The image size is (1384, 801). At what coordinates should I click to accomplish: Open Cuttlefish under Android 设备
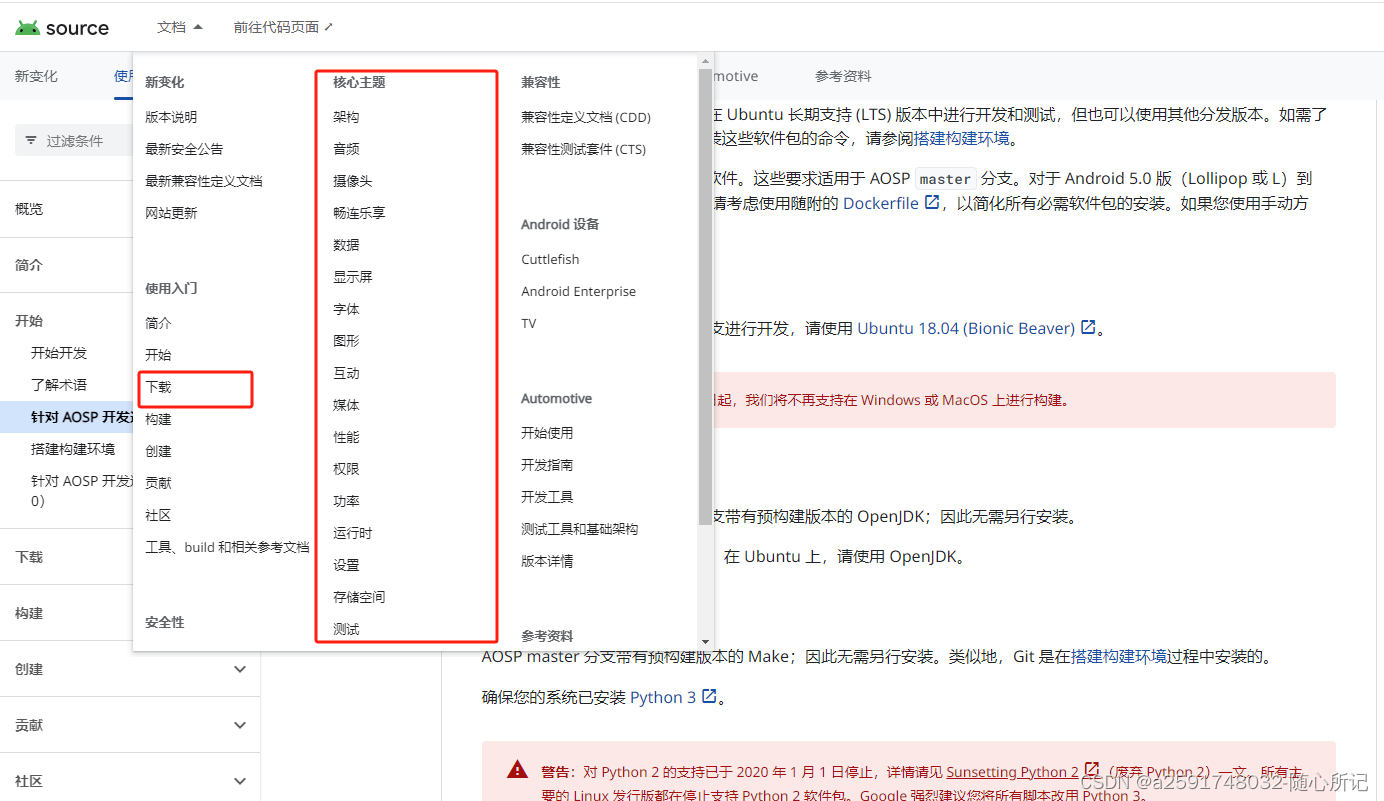click(x=550, y=259)
